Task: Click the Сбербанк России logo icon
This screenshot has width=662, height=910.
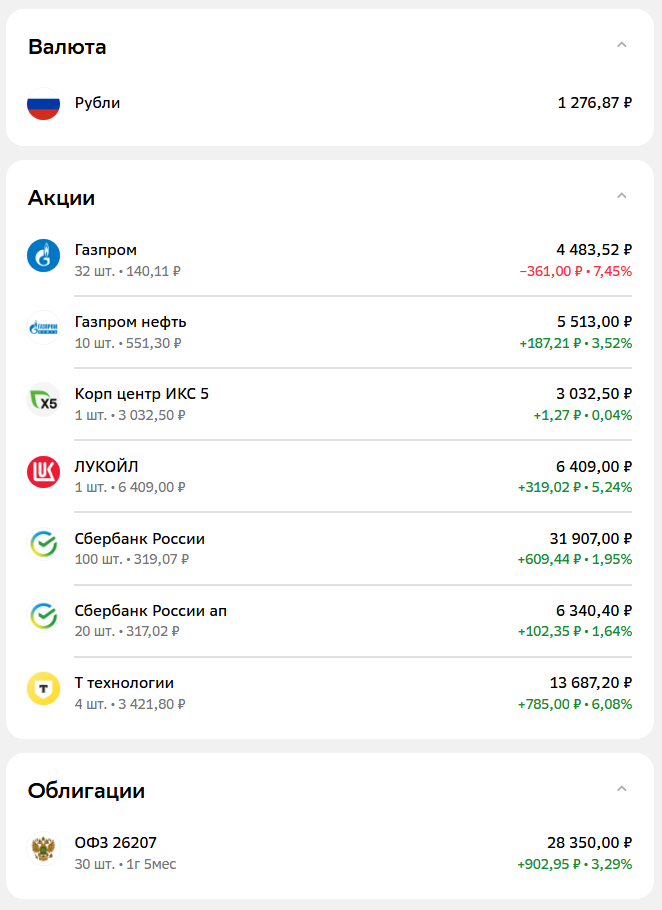Action: click(44, 544)
